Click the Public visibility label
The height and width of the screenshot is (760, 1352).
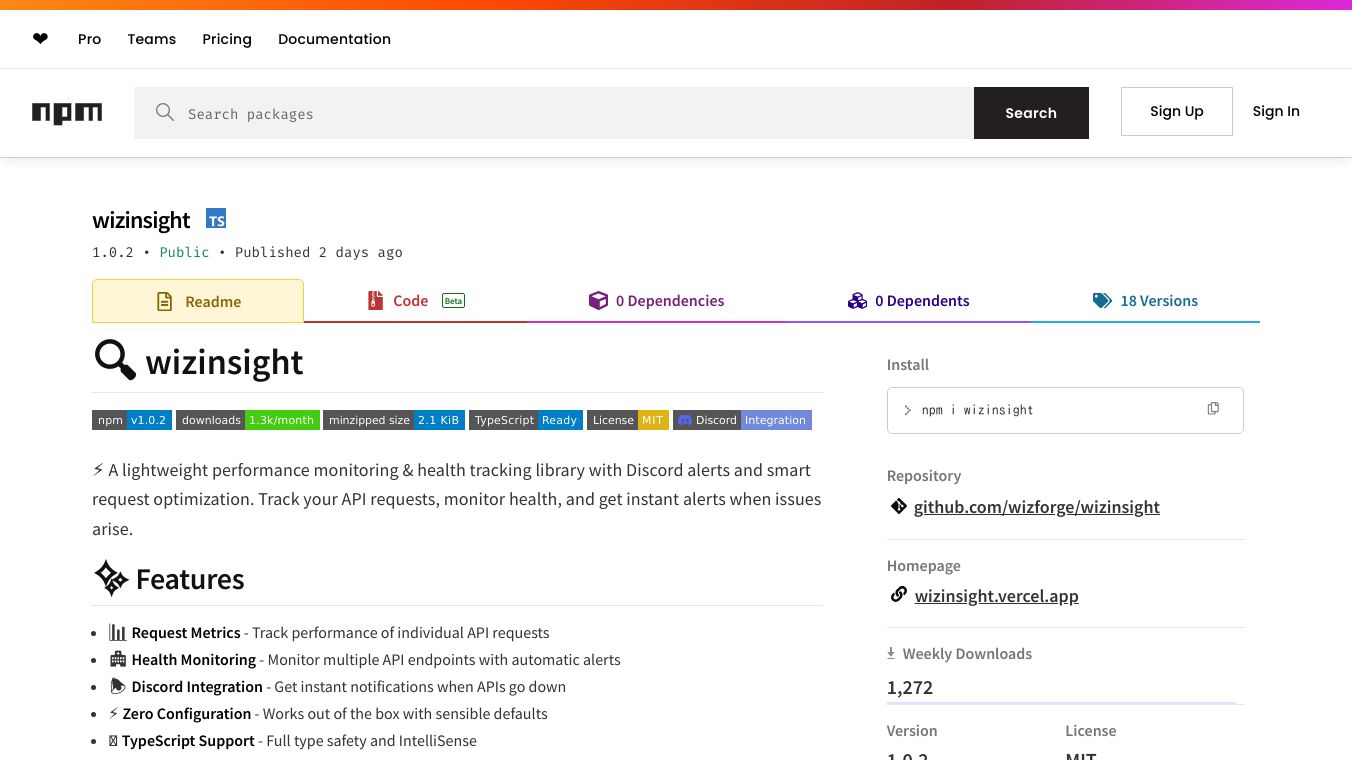coord(185,252)
